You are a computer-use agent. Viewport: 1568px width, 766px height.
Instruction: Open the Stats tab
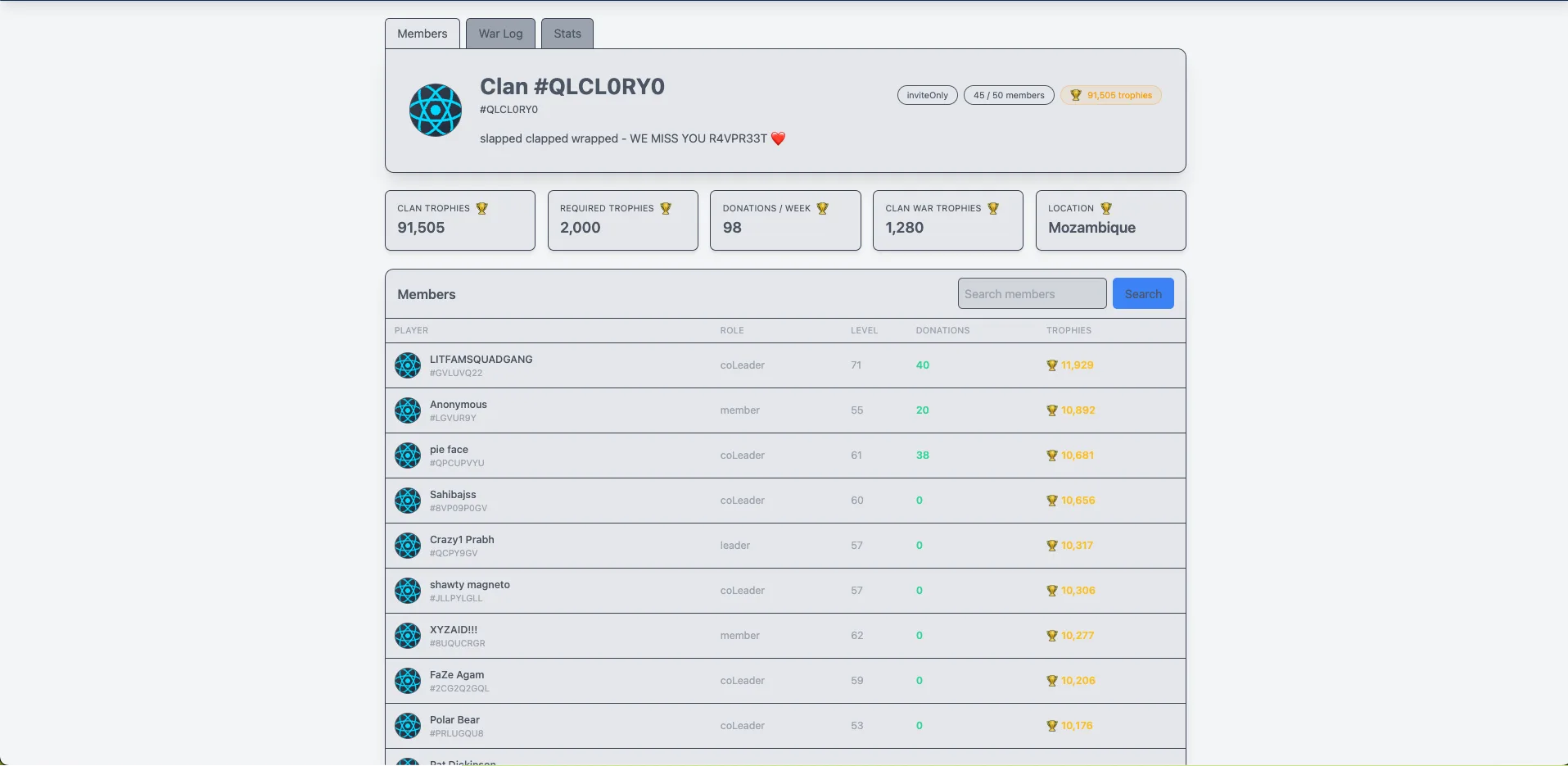567,34
